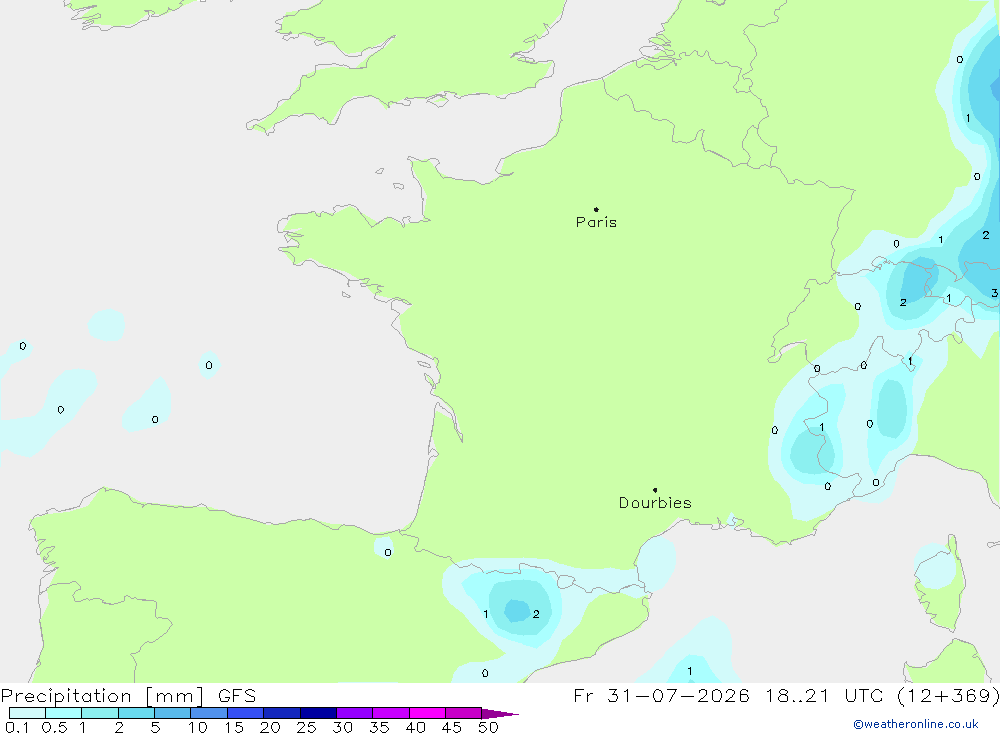Pick the 0.5–1 mm legend swatch
Screen dimensions: 1000x733
(x=64, y=713)
